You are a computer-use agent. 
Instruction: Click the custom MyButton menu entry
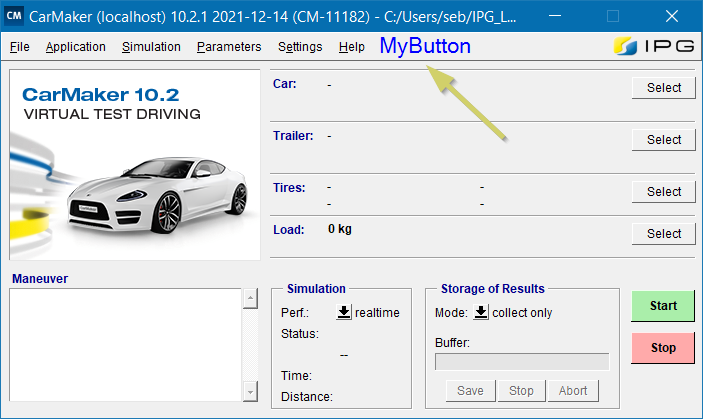coord(425,46)
